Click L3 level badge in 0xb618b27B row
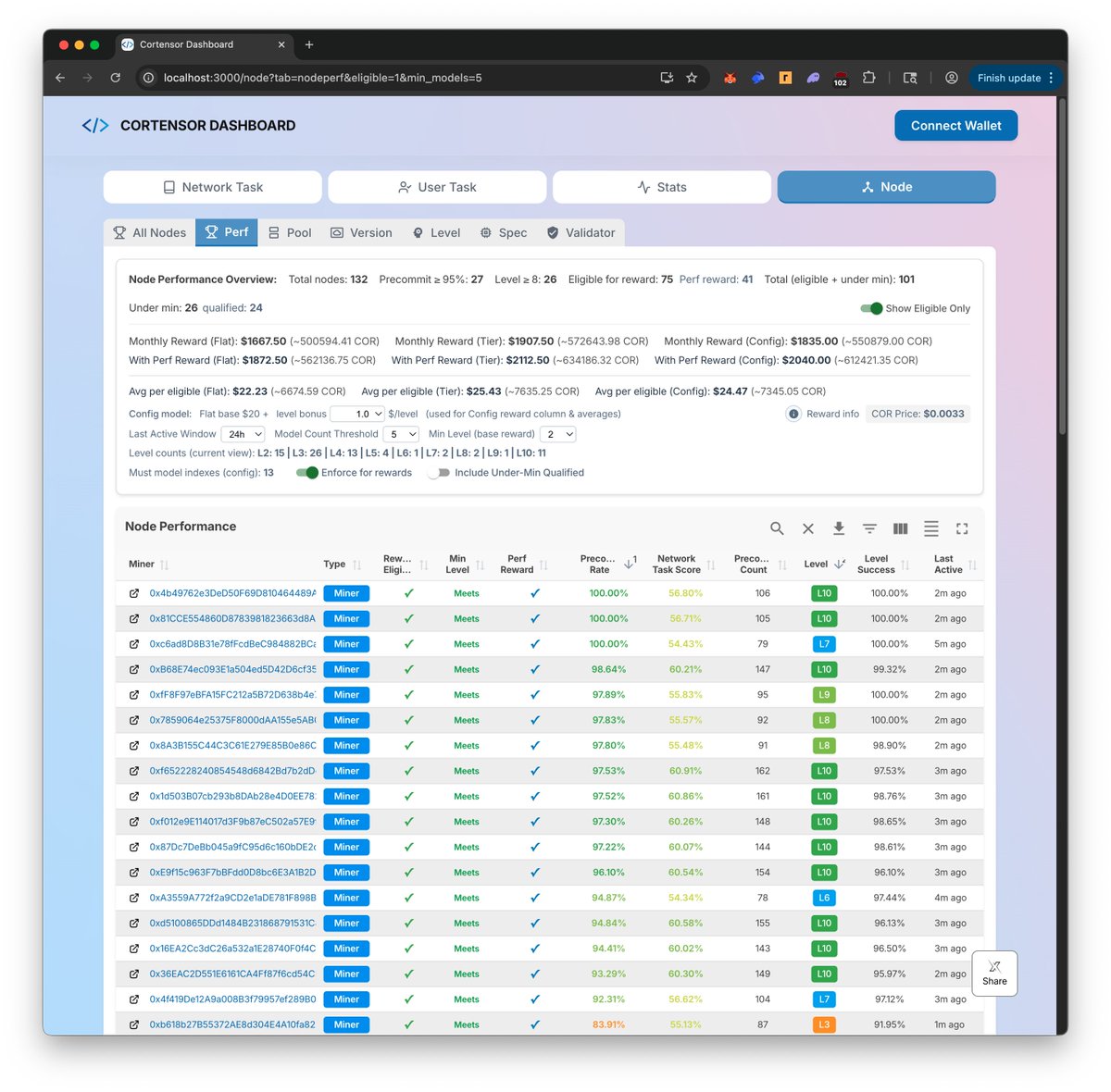This screenshot has height=1092, width=1111. pos(824,1024)
